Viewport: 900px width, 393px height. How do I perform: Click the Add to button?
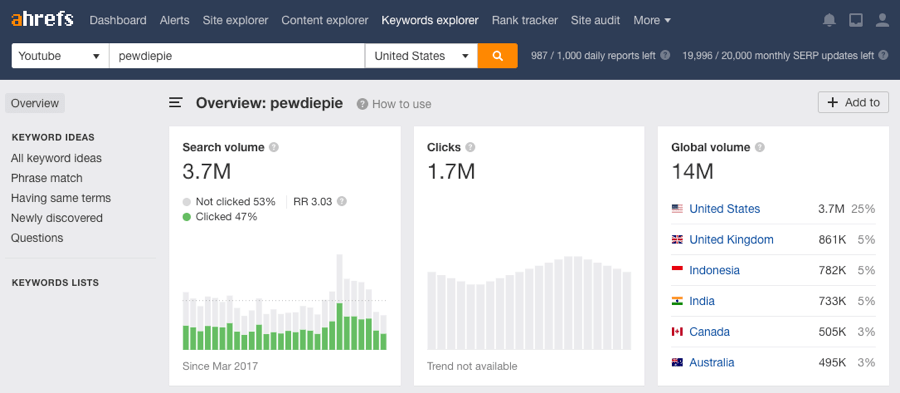pyautogui.click(x=853, y=102)
